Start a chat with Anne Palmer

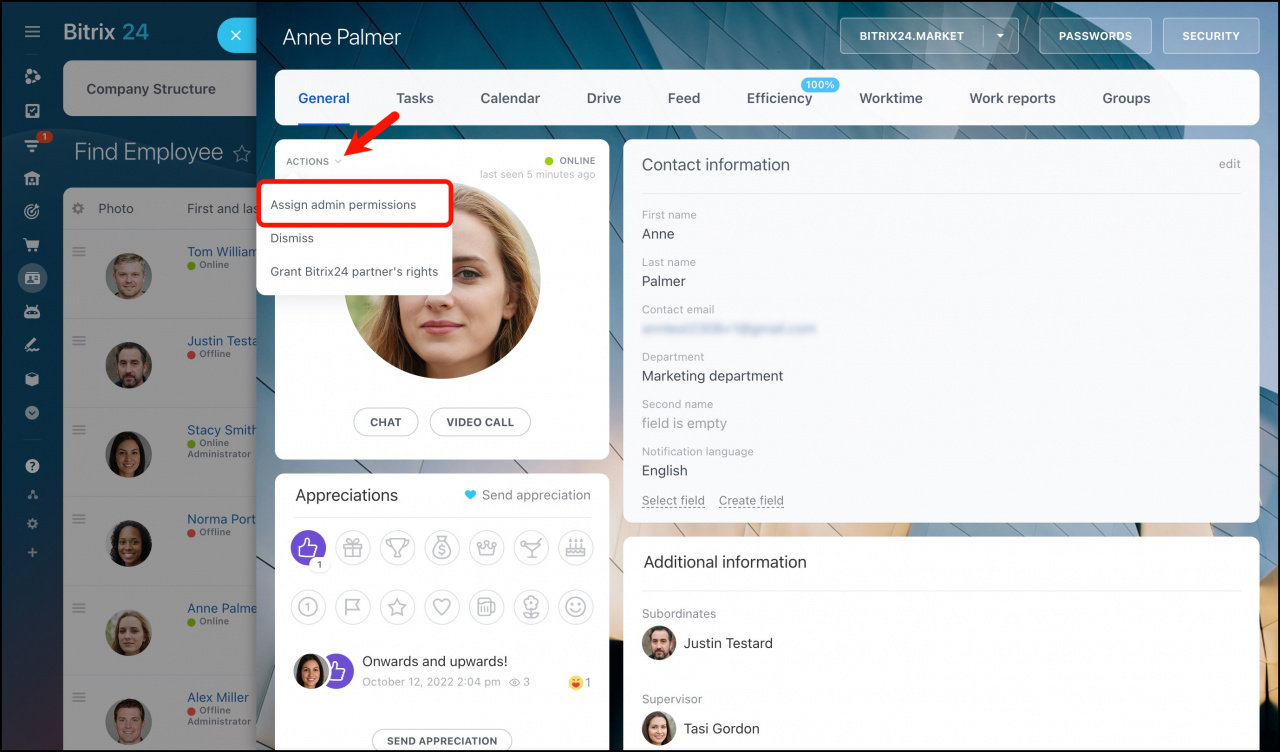point(386,422)
